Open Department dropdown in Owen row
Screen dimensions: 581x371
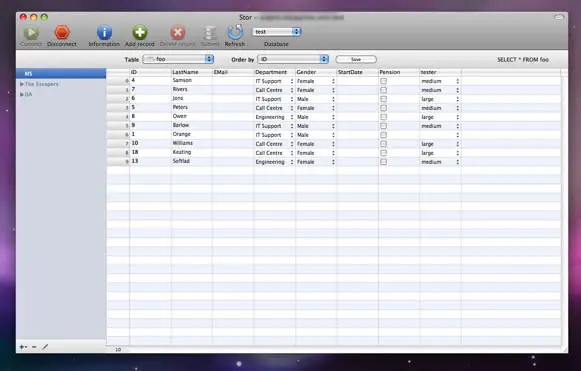[274, 117]
